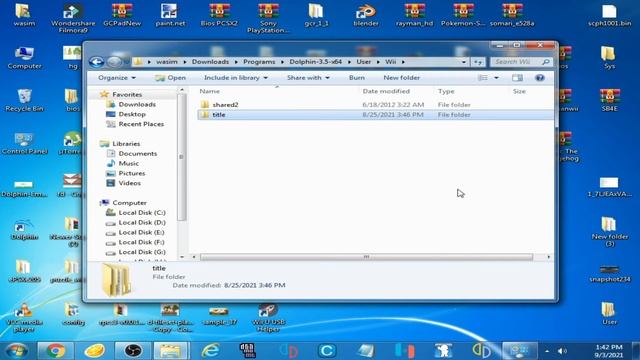Open the views dropdown arrow

(496, 78)
